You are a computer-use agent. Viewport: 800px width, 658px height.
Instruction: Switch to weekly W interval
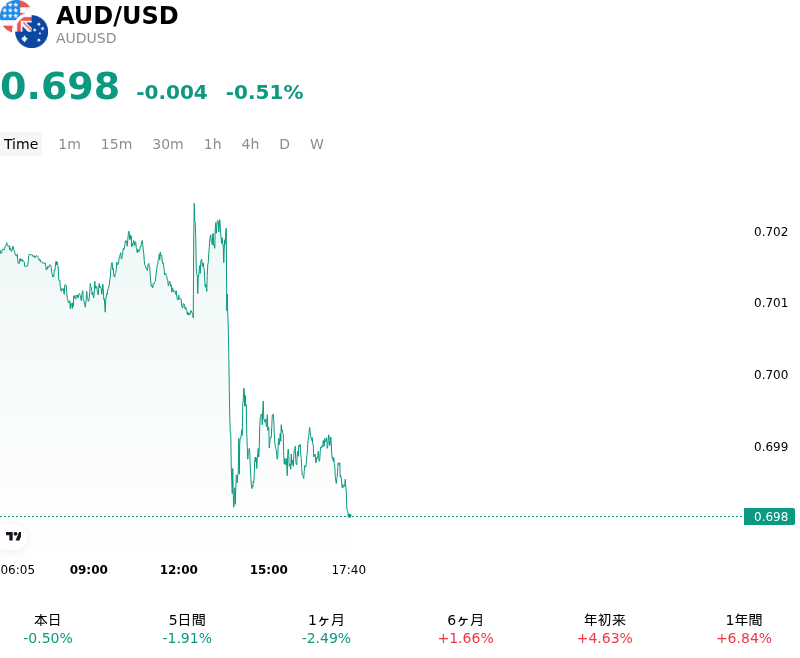pos(317,144)
